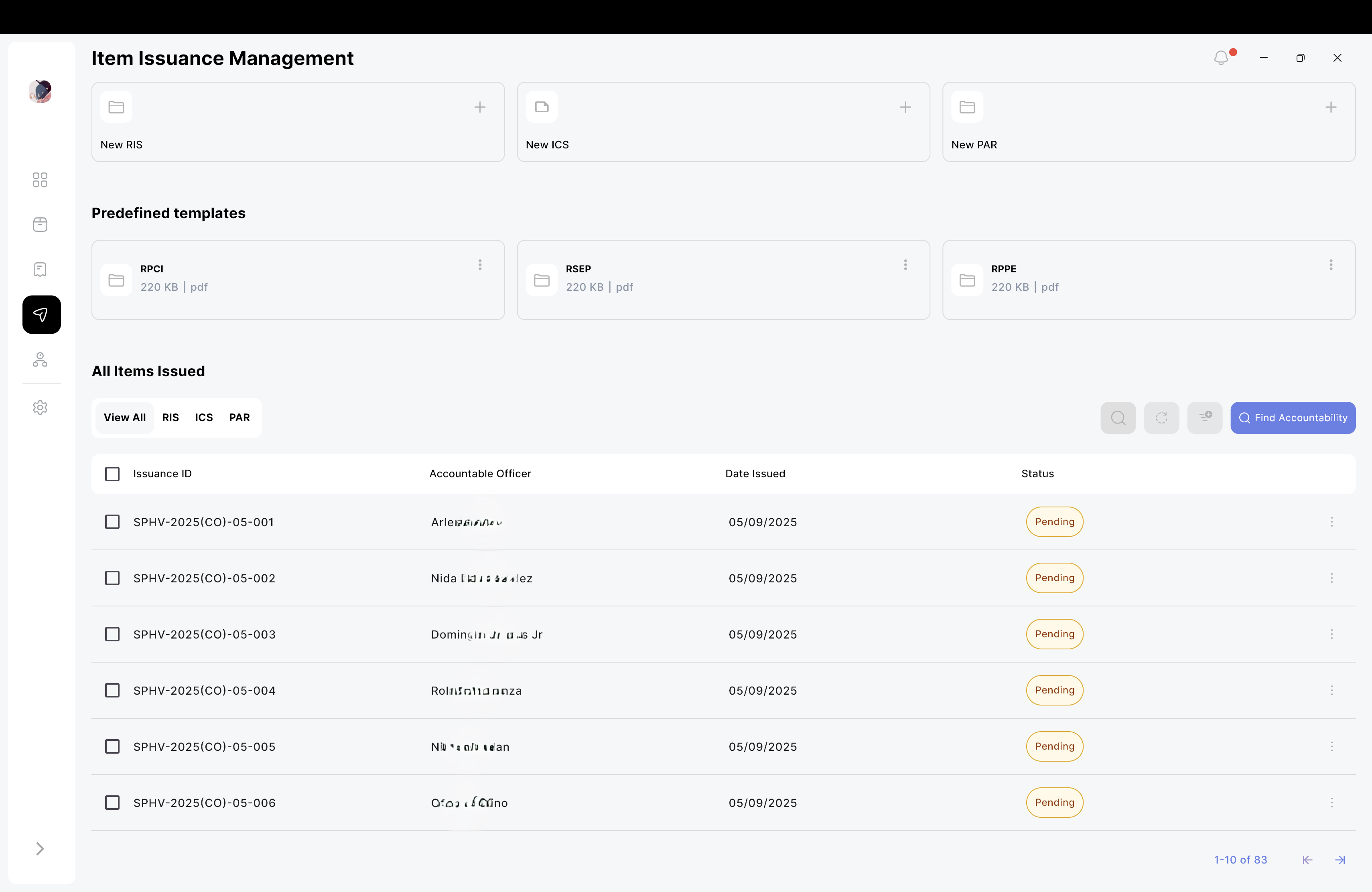Click the dashboard grid icon in sidebar

click(x=41, y=180)
